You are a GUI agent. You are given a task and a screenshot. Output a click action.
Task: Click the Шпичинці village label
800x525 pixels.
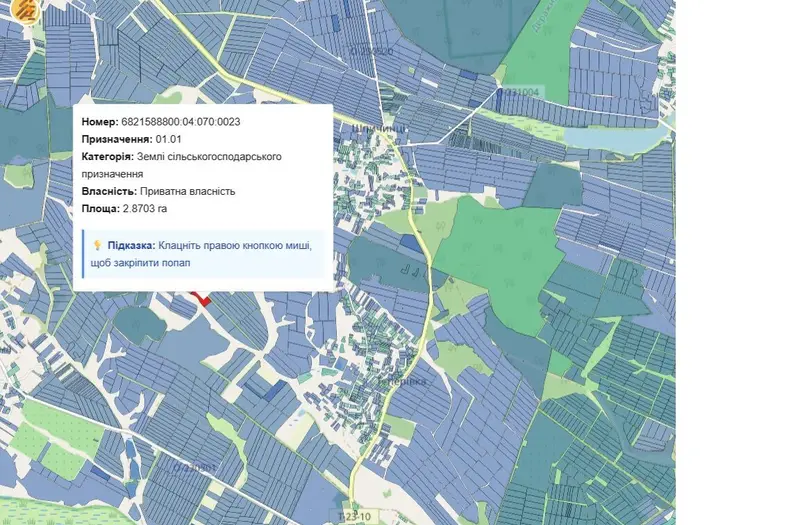(380, 128)
